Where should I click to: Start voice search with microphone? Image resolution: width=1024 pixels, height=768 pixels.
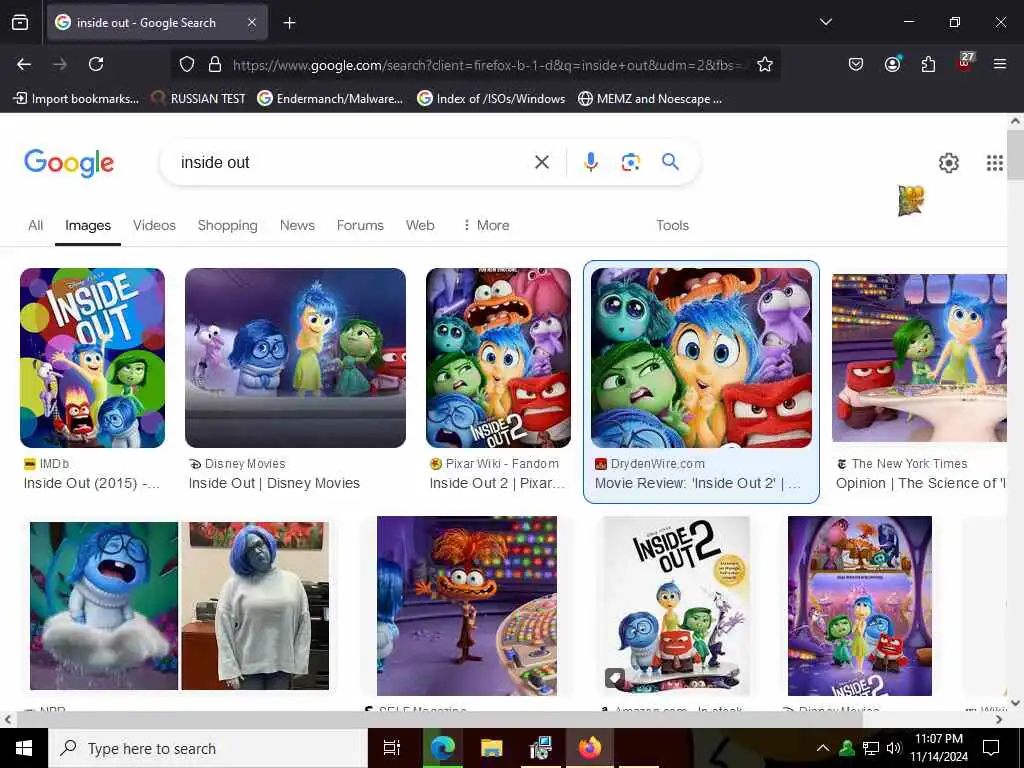point(590,162)
